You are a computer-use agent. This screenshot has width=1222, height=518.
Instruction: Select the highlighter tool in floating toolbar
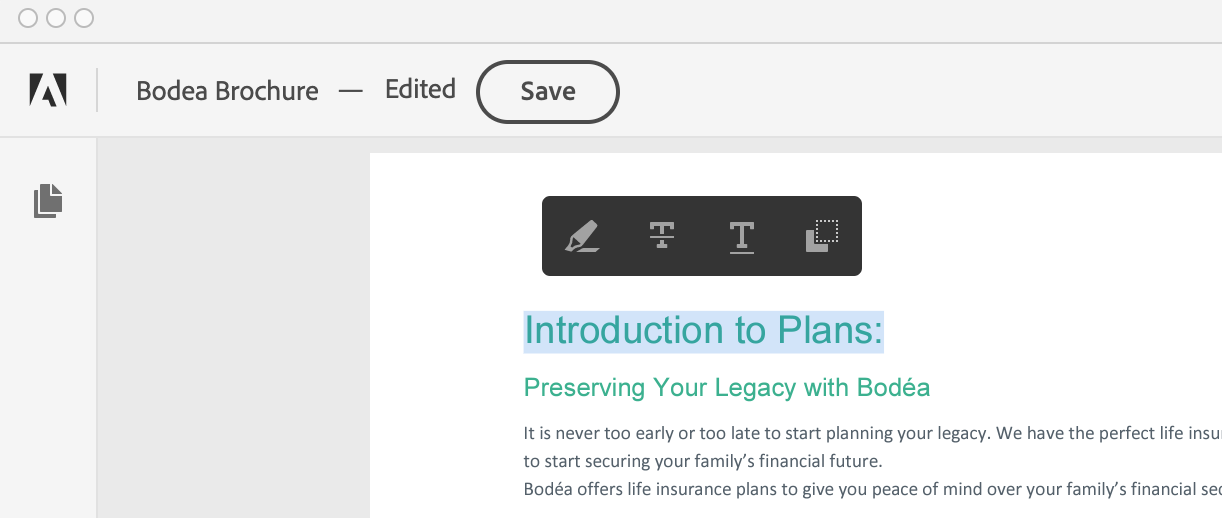[582, 236]
